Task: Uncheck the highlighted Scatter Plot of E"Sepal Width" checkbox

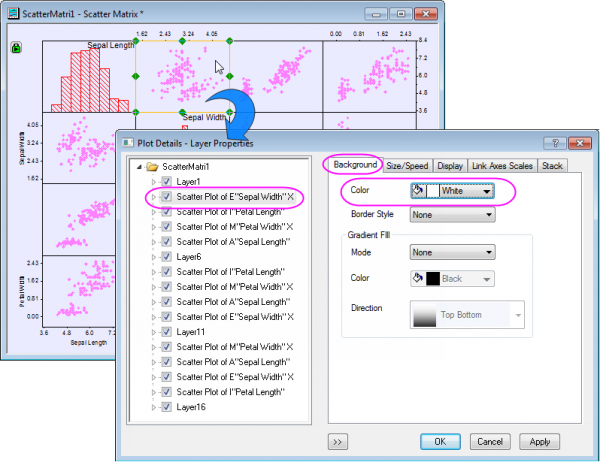Action: [x=166, y=196]
